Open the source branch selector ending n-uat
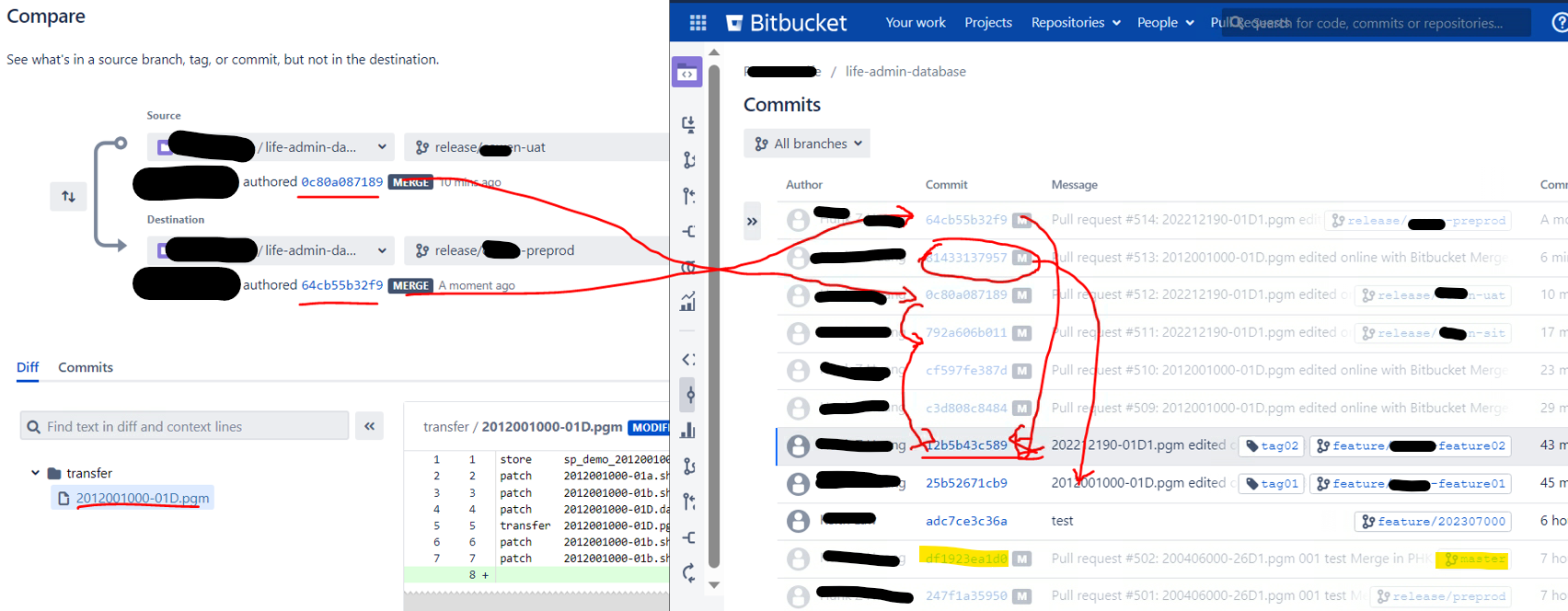This screenshot has width=1568, height=611. (536, 147)
